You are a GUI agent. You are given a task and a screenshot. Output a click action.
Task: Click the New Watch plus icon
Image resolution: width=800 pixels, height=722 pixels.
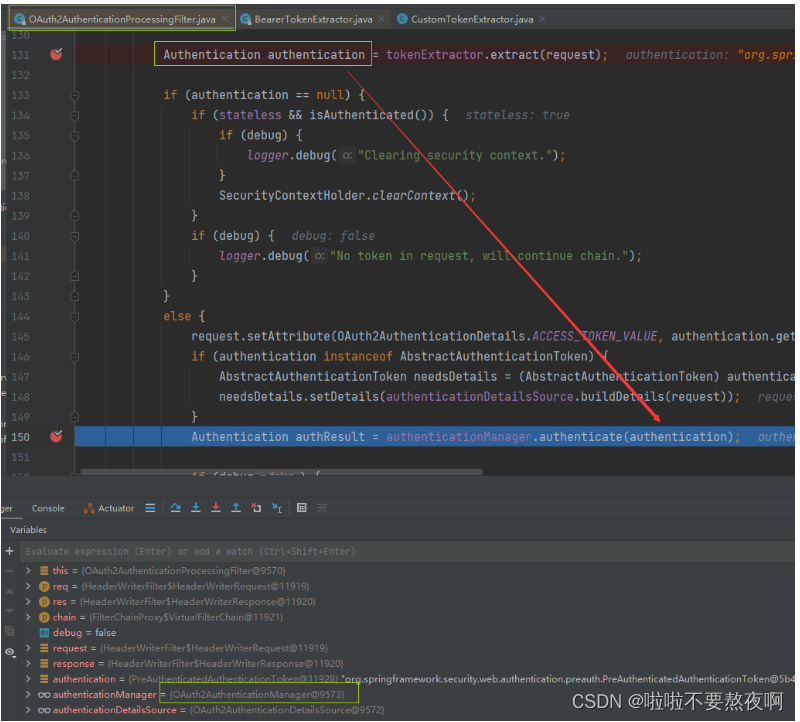tap(10, 551)
